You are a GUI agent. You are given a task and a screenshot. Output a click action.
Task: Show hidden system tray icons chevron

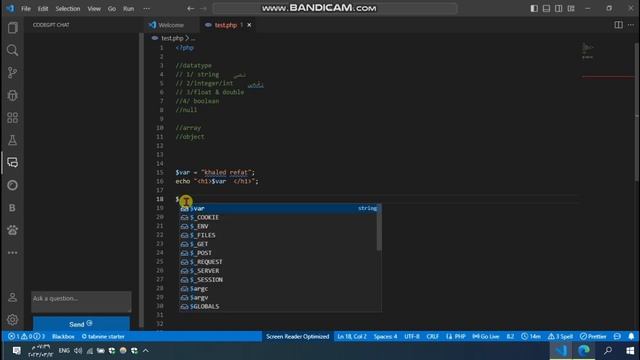(146, 351)
